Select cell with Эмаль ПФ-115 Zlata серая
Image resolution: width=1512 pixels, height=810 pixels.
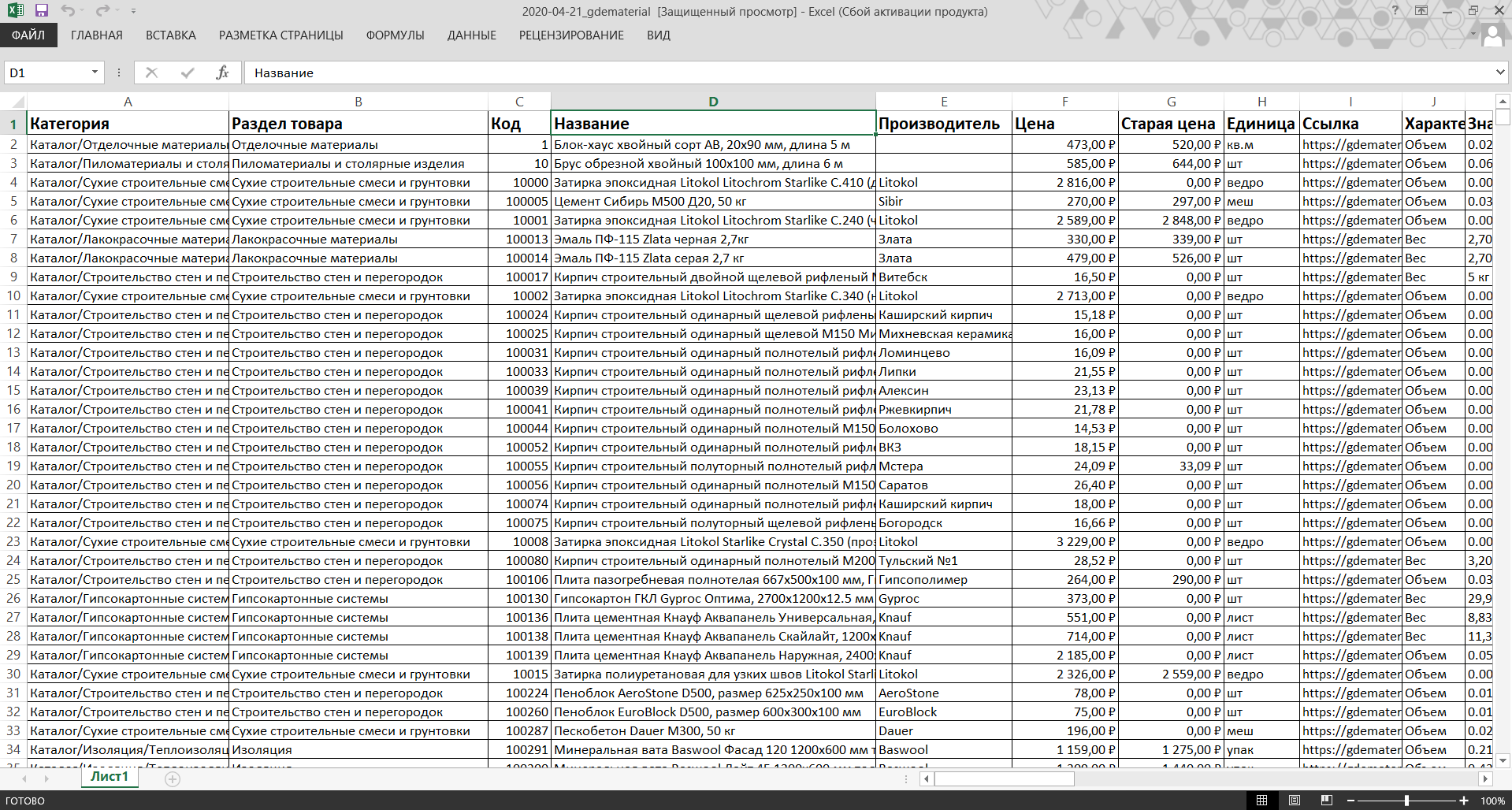[713, 258]
